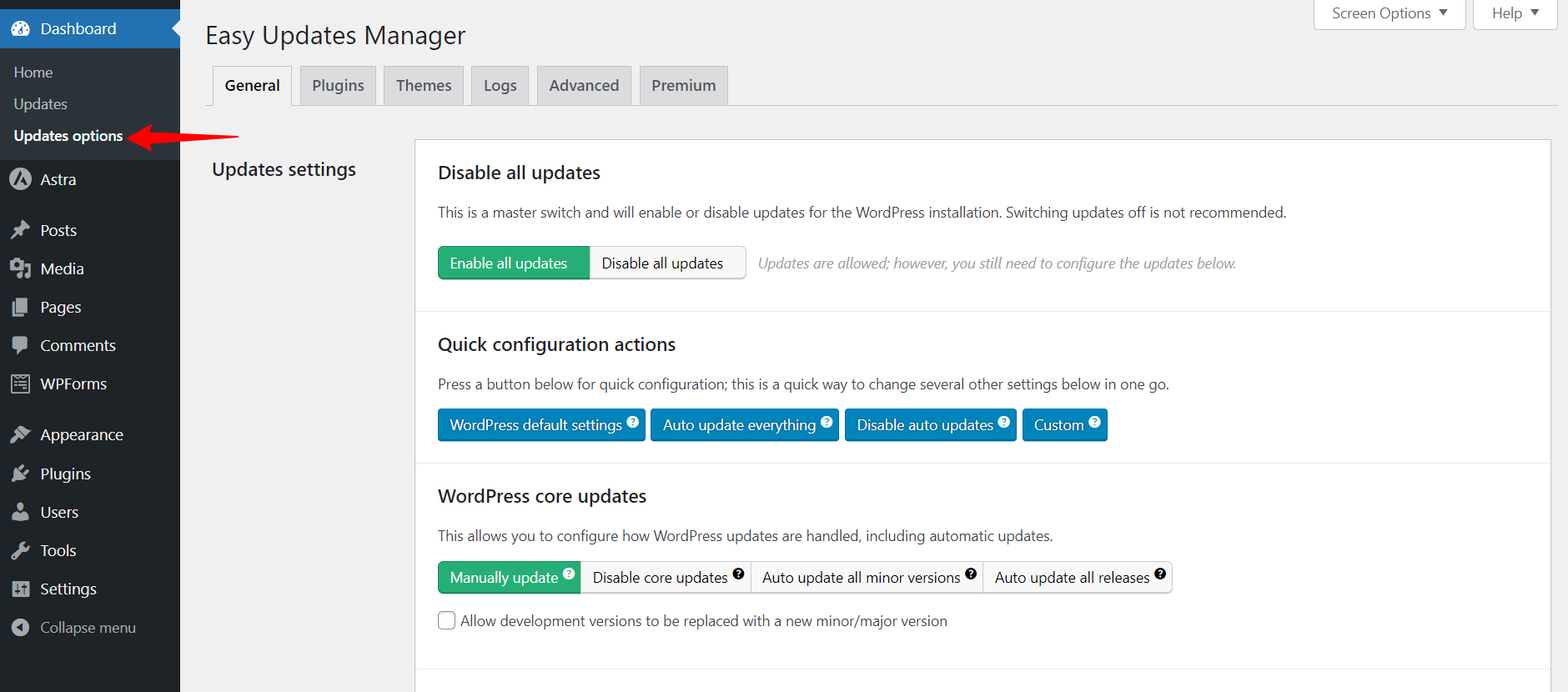
Task: Click the Plugins plug icon
Action: tap(21, 474)
